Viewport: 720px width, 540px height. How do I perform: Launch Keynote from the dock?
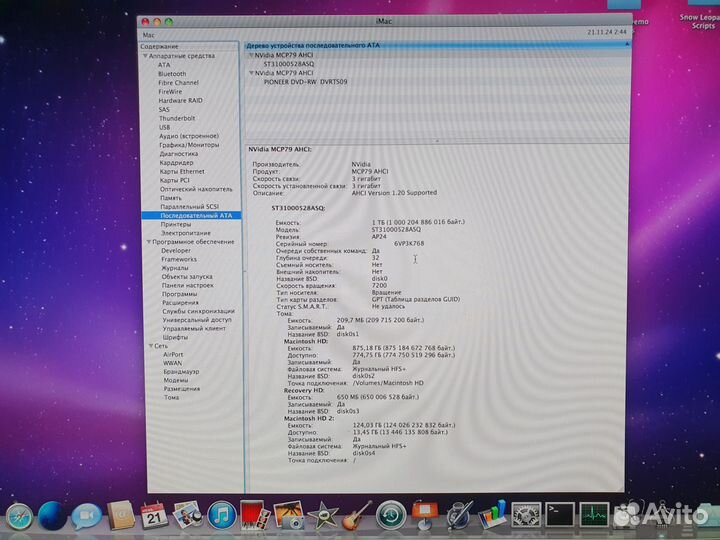click(425, 515)
